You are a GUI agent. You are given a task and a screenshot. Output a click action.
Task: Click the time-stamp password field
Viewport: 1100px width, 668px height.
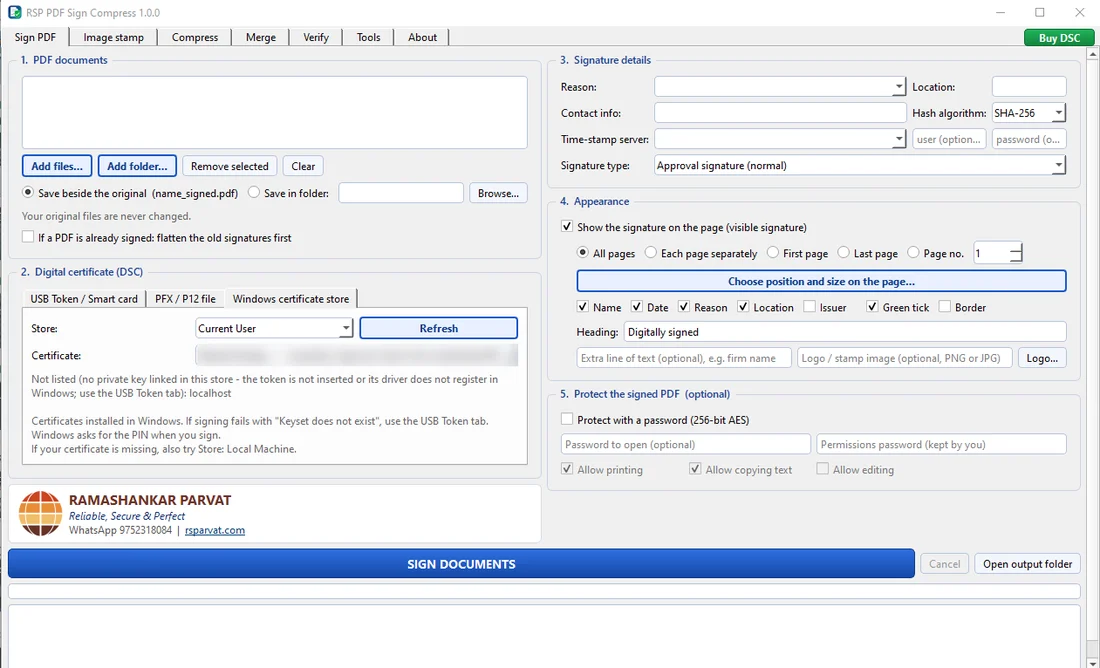1029,139
